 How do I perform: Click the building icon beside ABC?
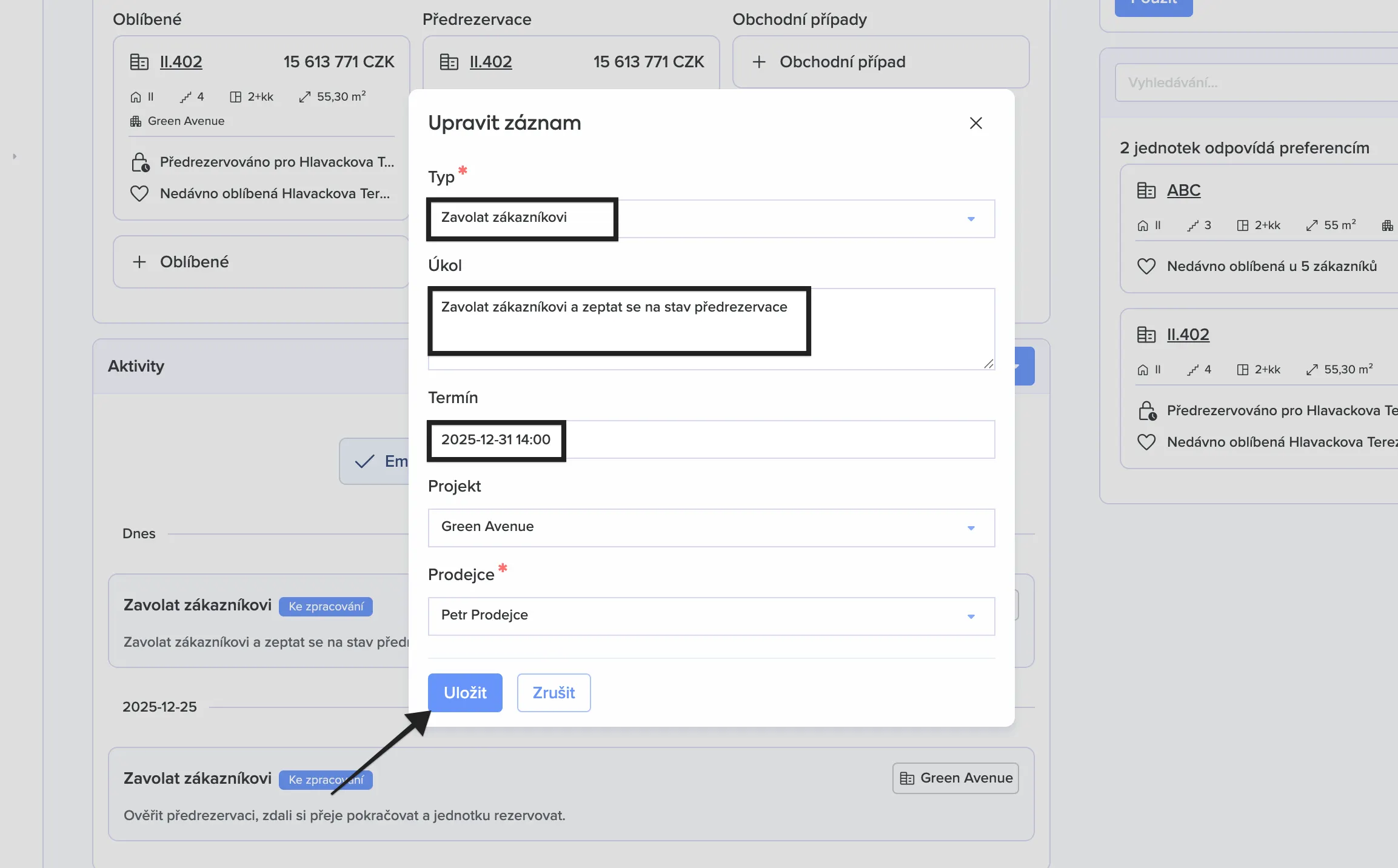click(1146, 190)
